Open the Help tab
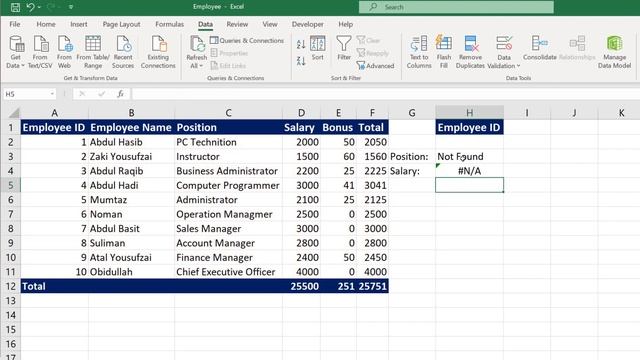This screenshot has width=640, height=360. (x=345, y=24)
